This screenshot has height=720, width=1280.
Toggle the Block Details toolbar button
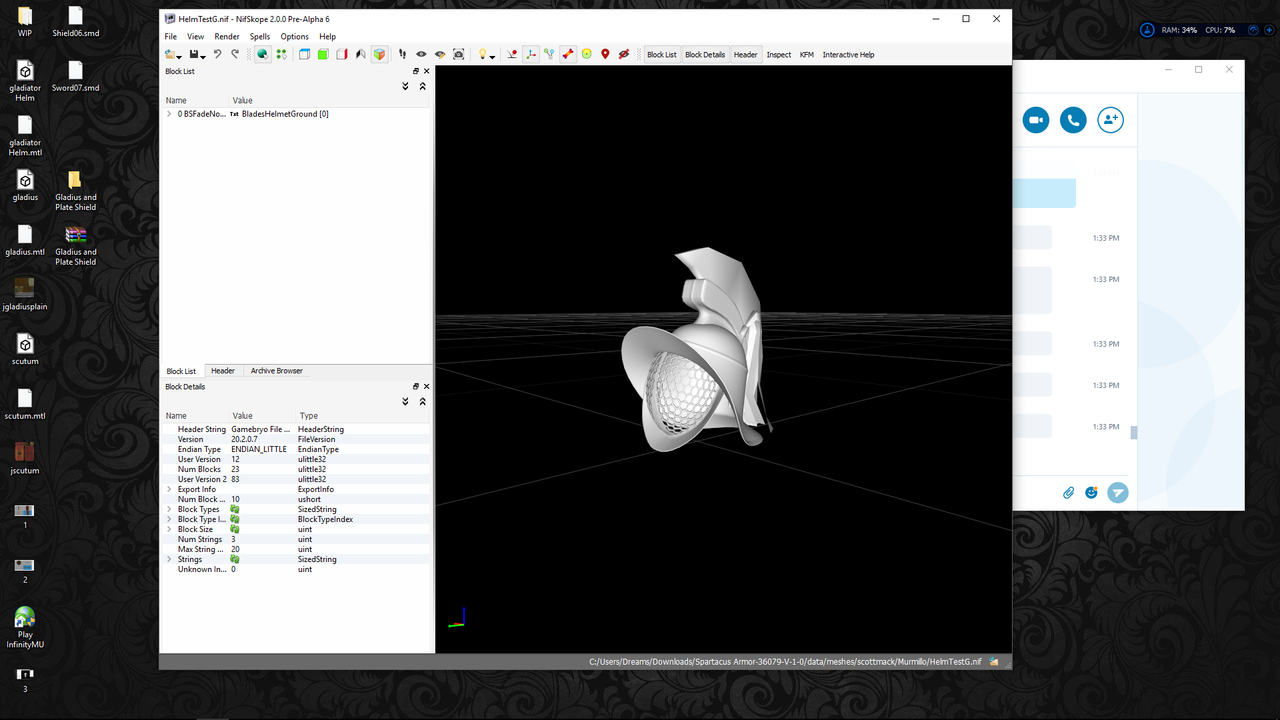pos(705,54)
